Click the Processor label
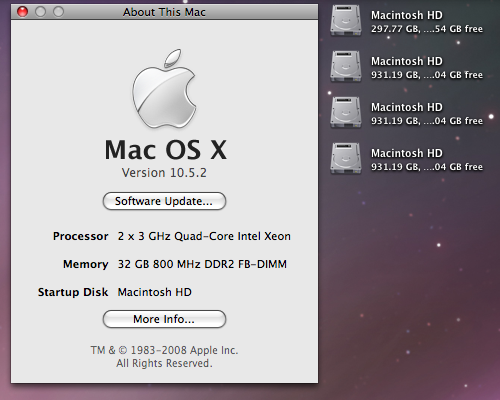500x400 pixels. coord(81,236)
